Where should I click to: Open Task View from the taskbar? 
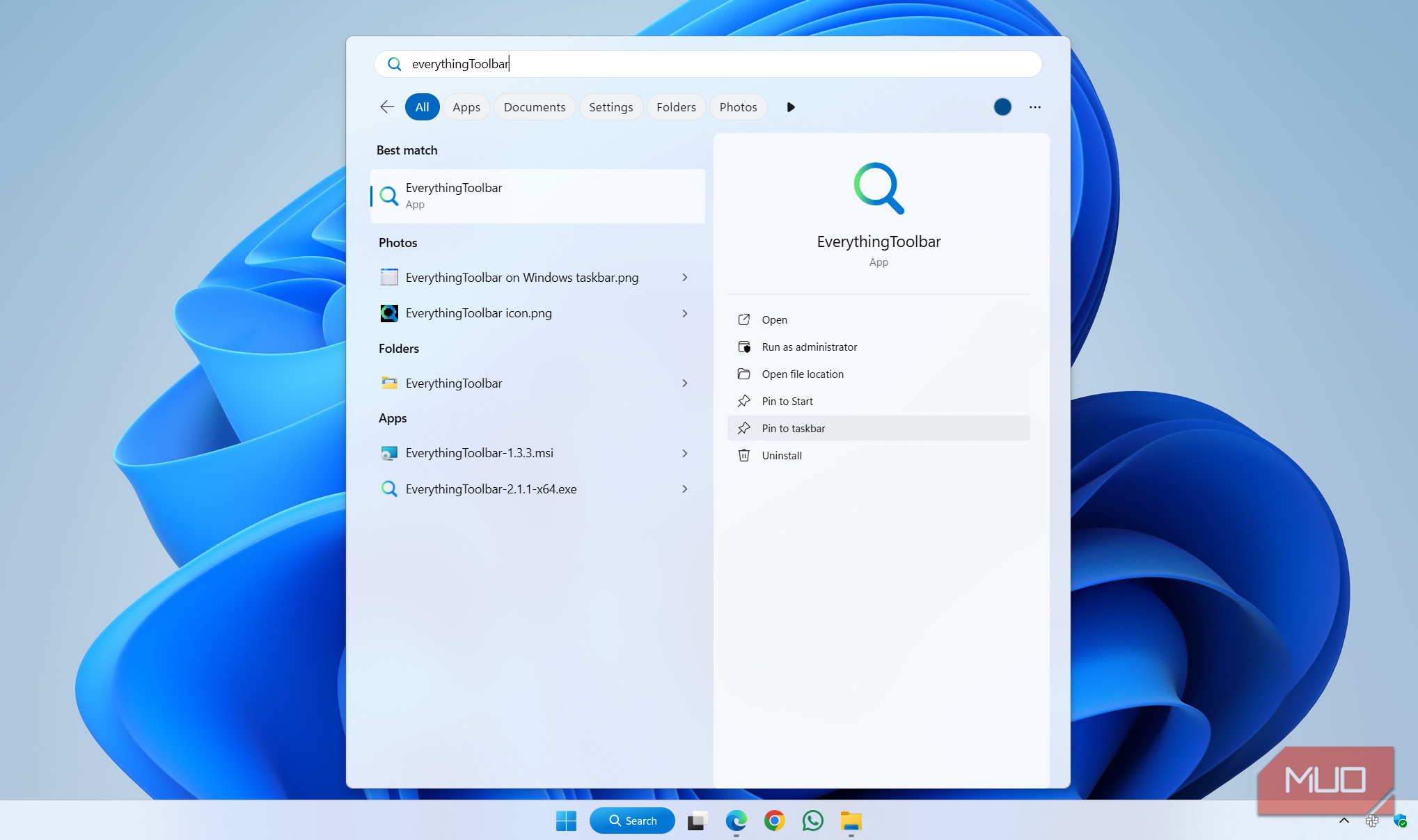698,821
